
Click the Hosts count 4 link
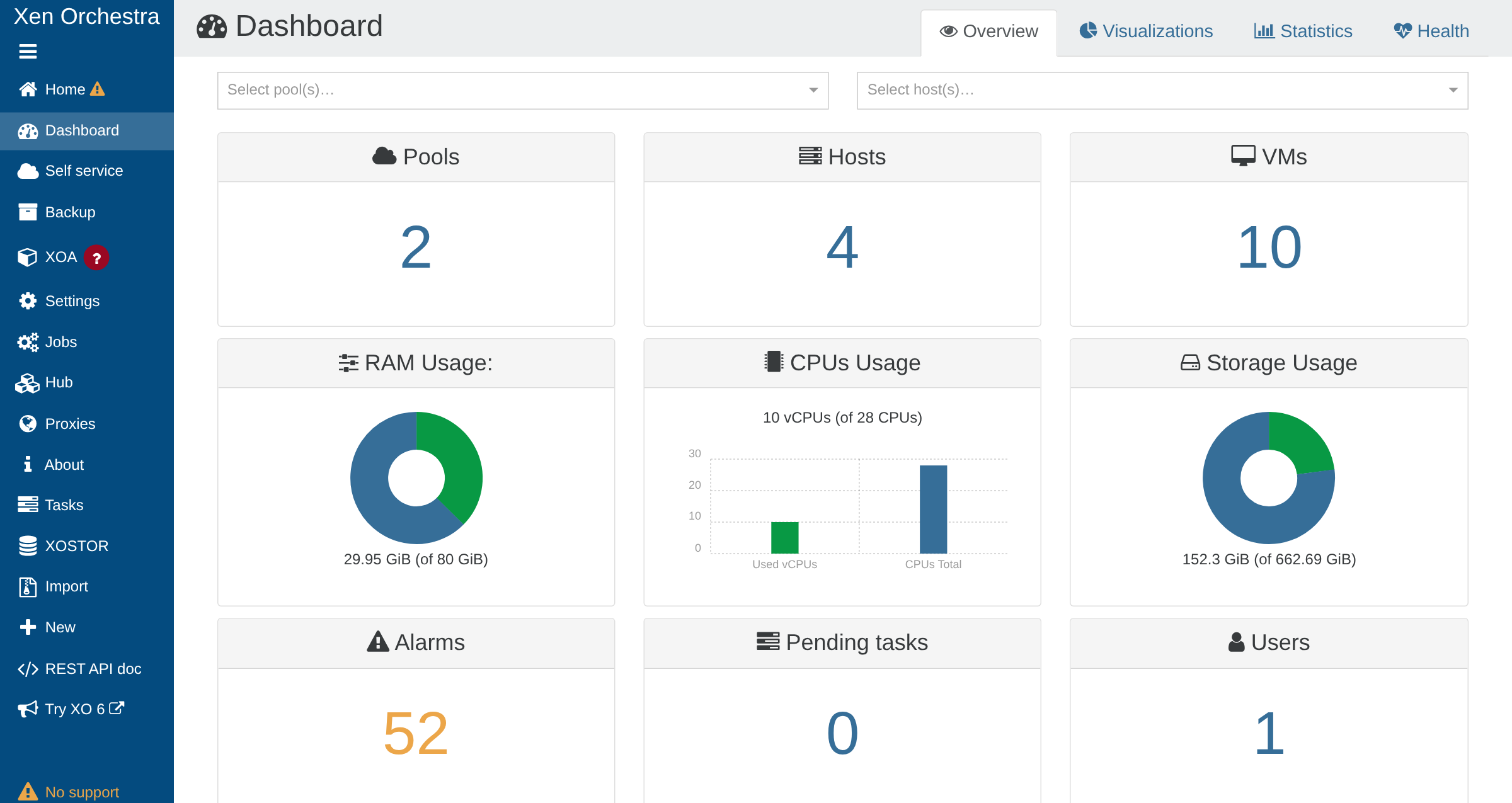(x=842, y=248)
